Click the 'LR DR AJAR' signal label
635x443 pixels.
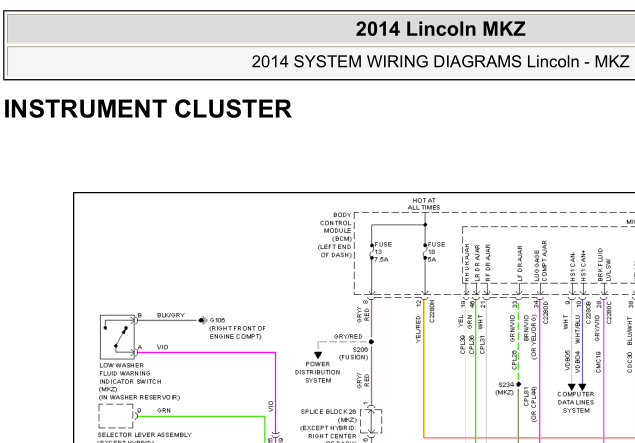click(x=477, y=263)
